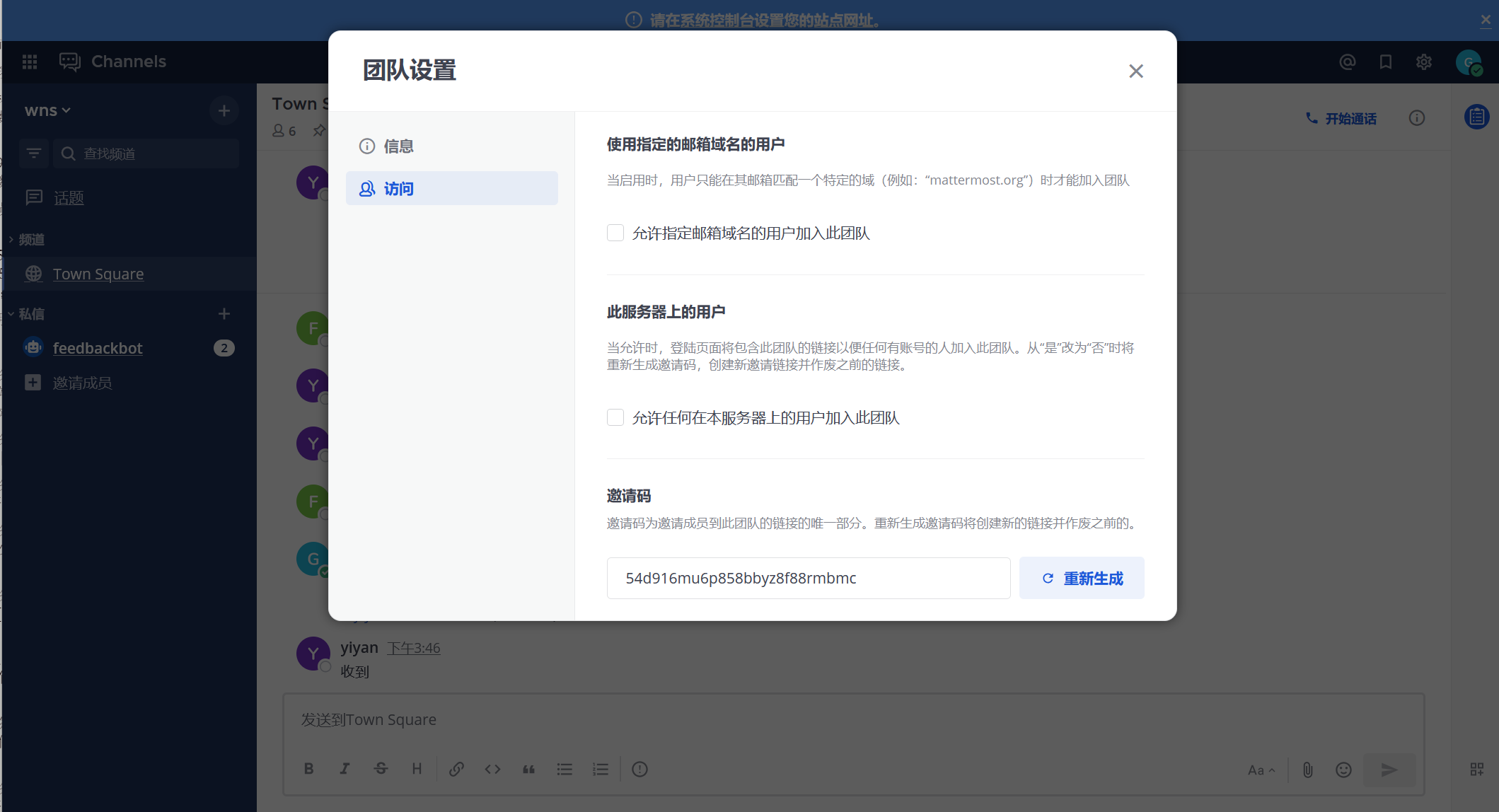
Task: Click 开始通话 start call button
Action: coord(1341,119)
